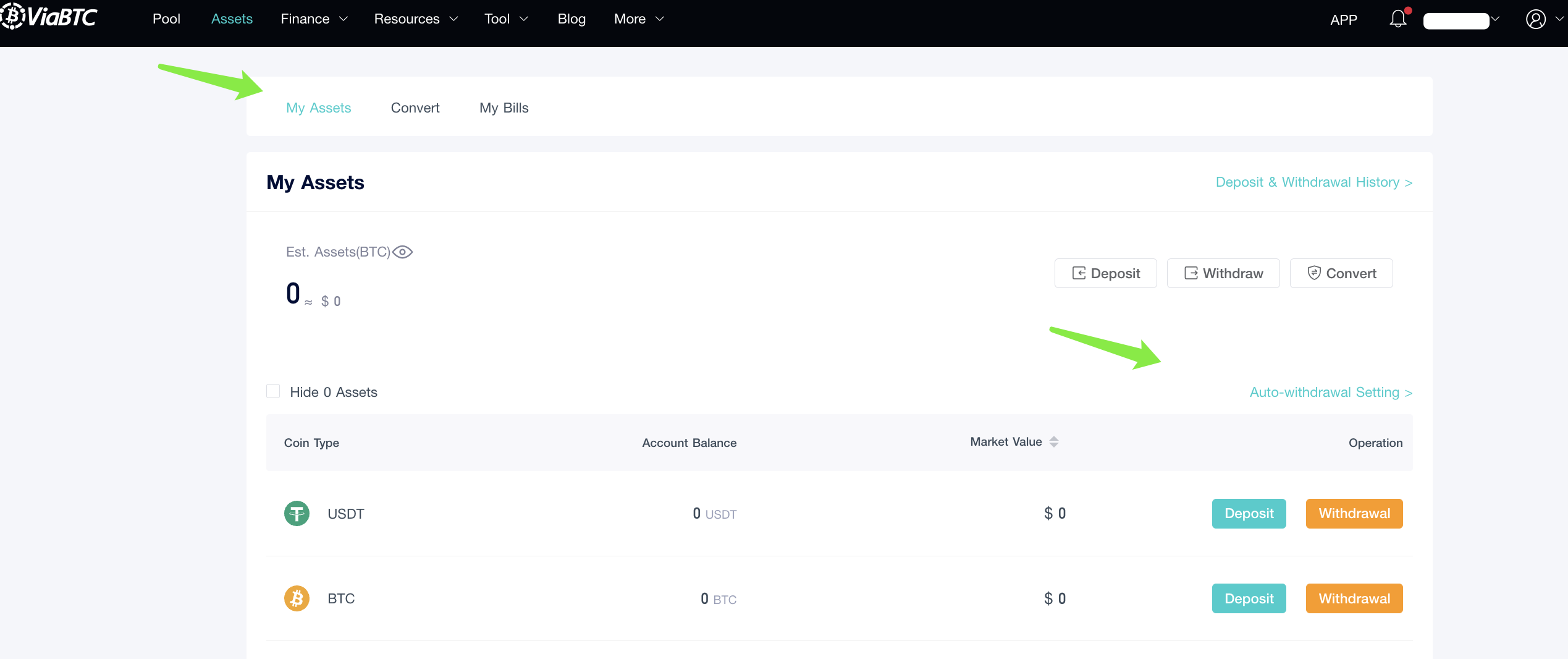Expand the Resources dropdown menu
Image resolution: width=1568 pixels, height=659 pixels.
(x=416, y=19)
